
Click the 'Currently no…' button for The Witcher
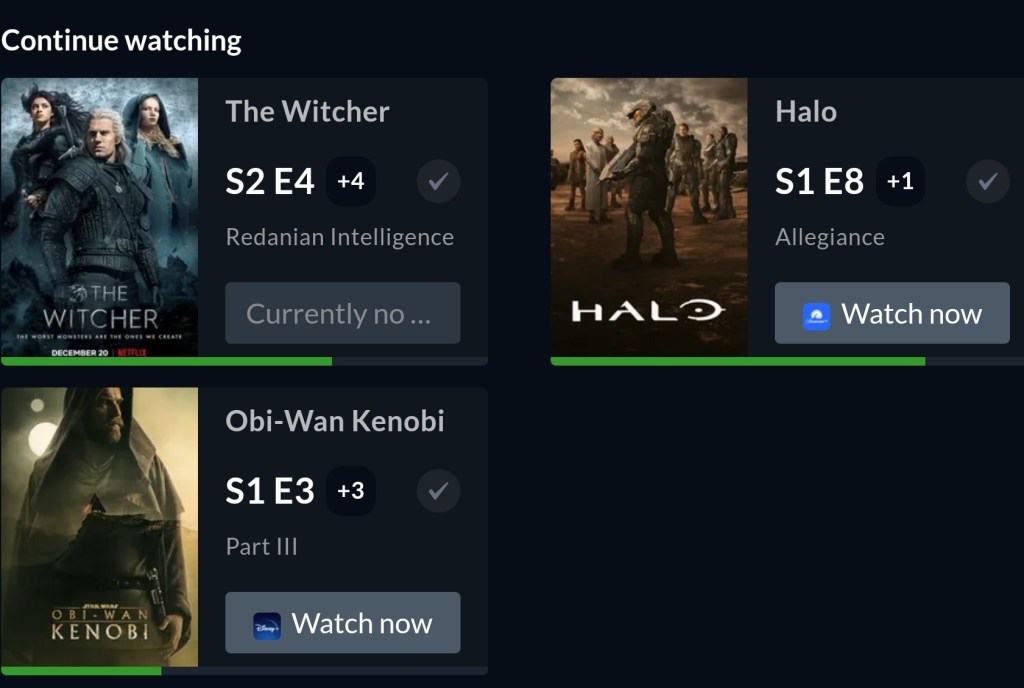[x=342, y=313]
